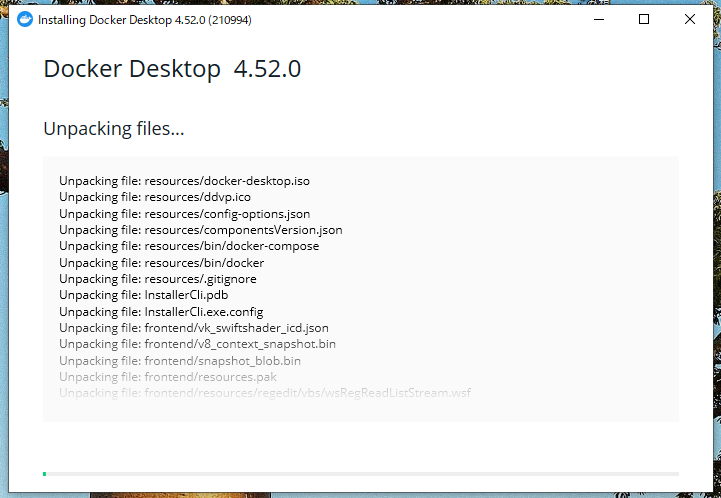The height and width of the screenshot is (498, 721).
Task: Close the Docker Desktop installer
Action: 690,19
